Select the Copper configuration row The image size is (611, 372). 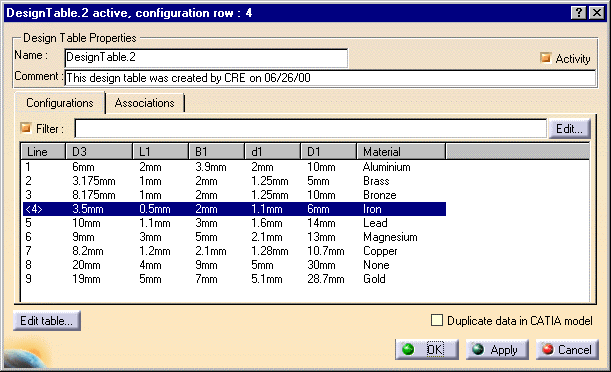(x=234, y=251)
